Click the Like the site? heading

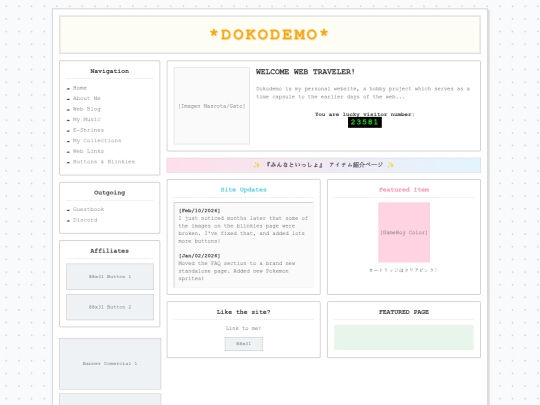tap(243, 312)
